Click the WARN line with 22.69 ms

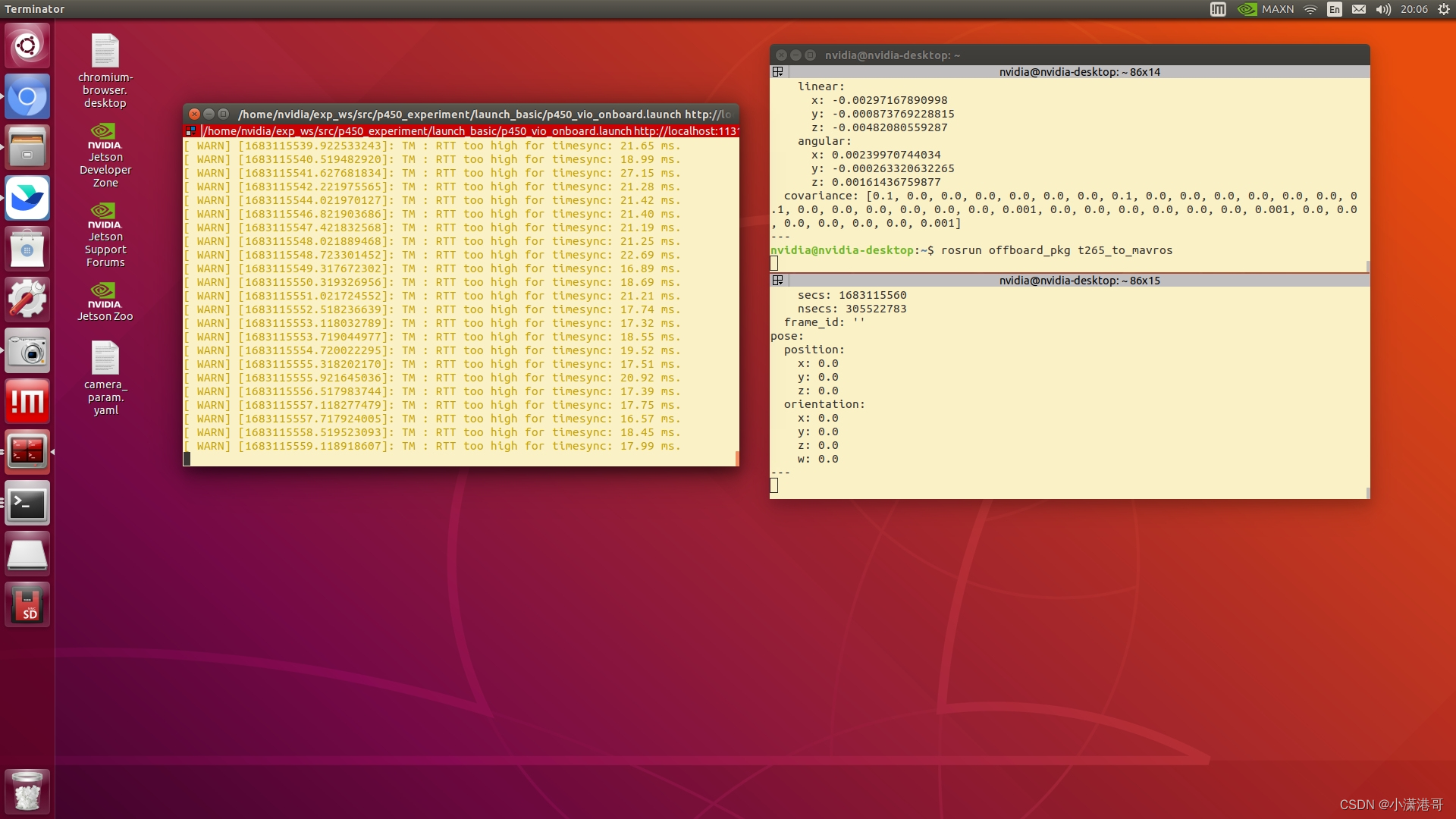click(x=432, y=255)
